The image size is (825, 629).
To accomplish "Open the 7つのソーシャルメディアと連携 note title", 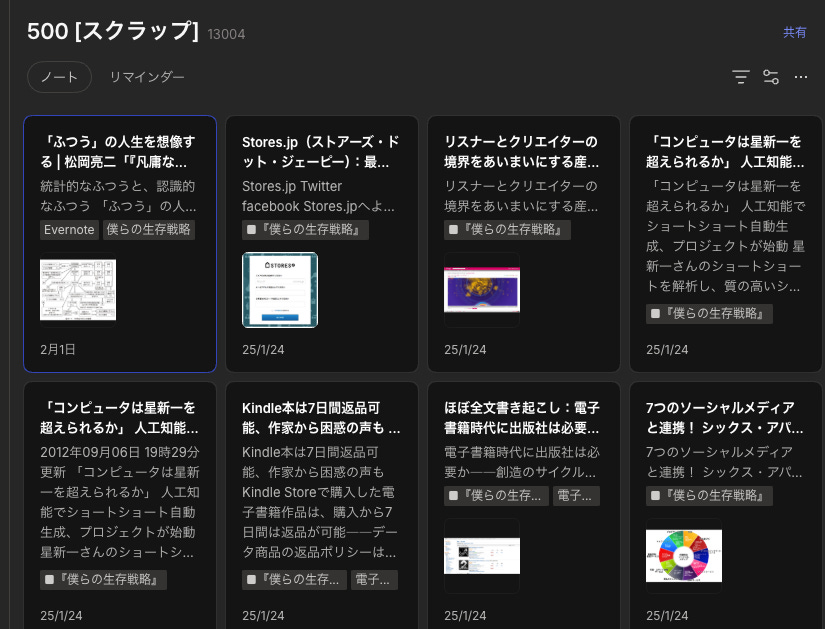I will (725, 417).
